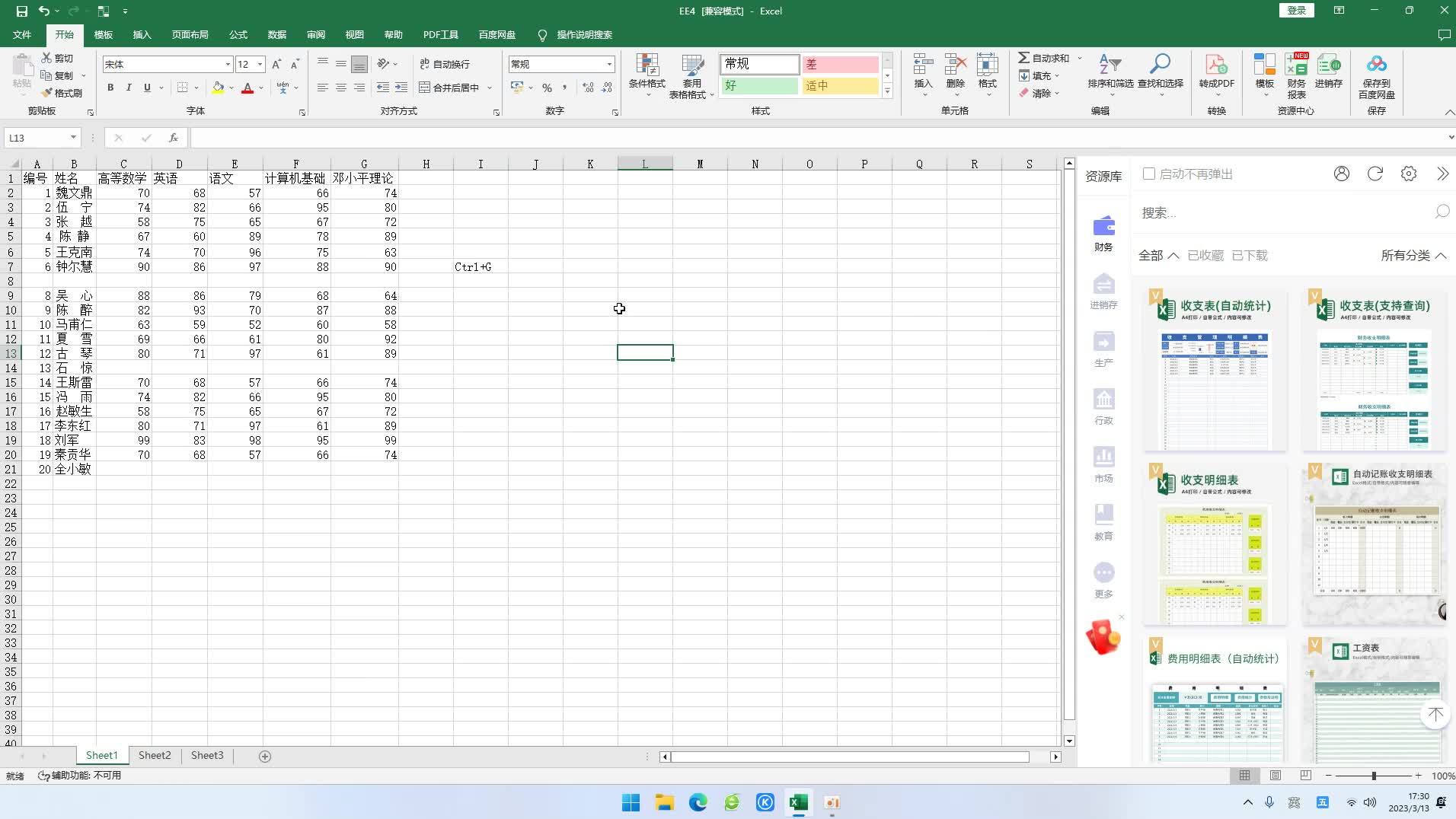Open the font name dropdown showing 宋体
Screen dimensions: 1456x819
tap(230, 64)
